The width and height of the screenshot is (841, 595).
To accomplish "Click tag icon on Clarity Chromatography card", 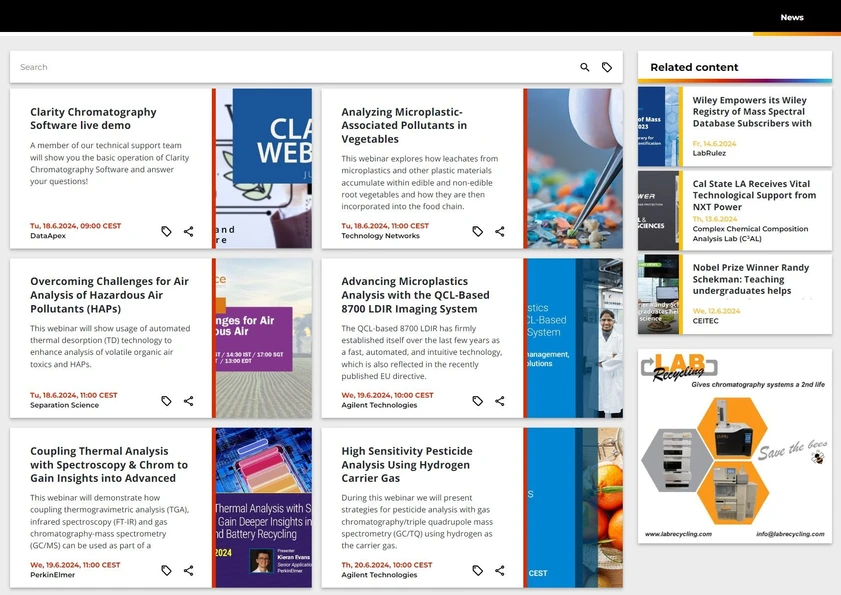I will tap(166, 231).
